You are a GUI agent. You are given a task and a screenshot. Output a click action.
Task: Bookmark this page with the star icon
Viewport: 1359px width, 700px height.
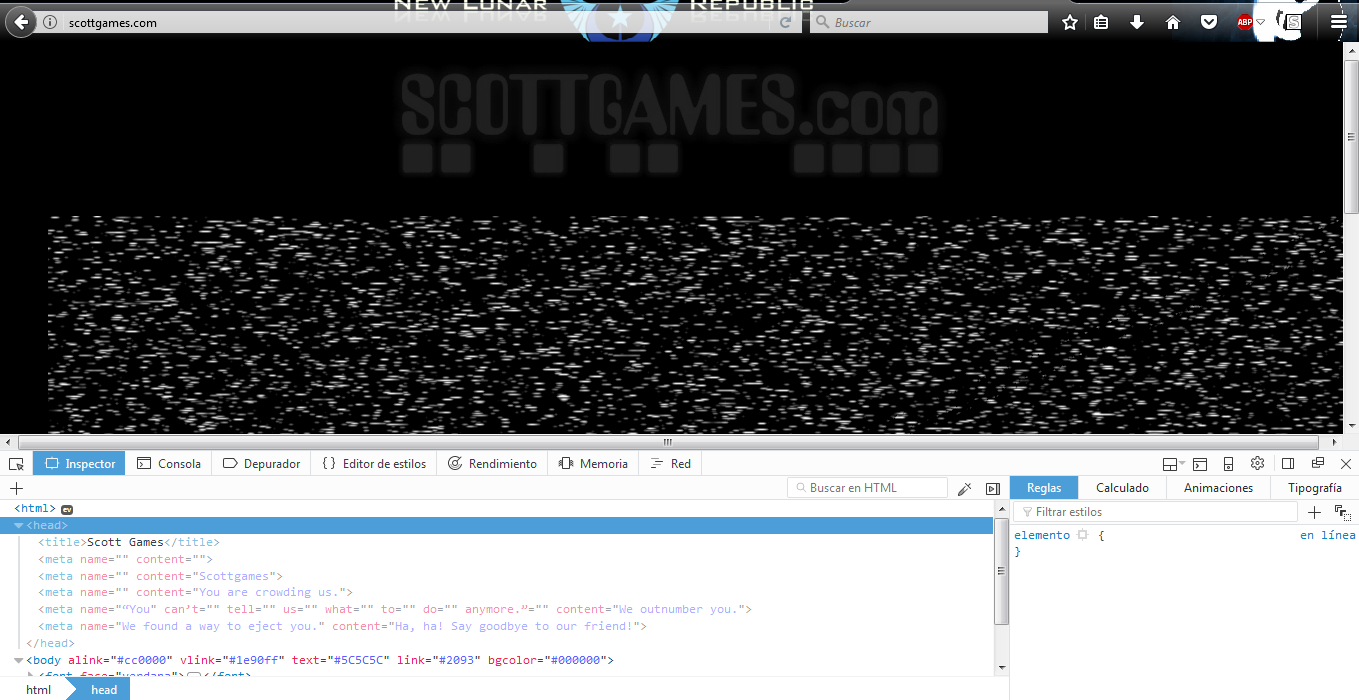[1070, 22]
